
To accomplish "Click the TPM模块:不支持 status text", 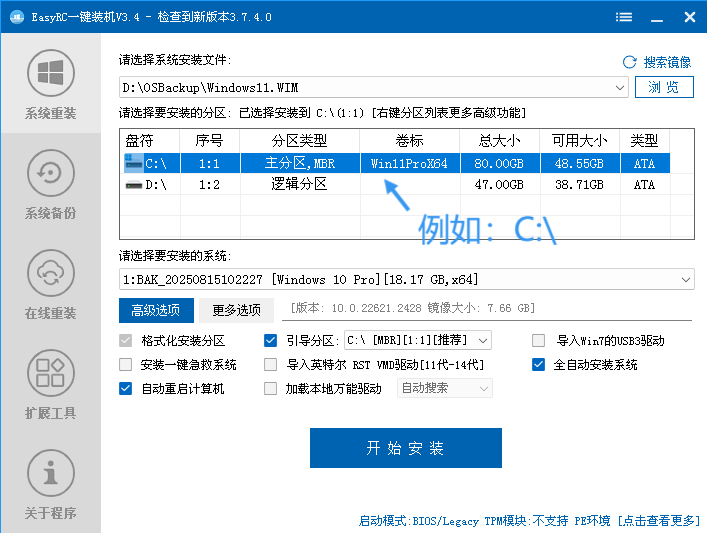I will coord(526,521).
